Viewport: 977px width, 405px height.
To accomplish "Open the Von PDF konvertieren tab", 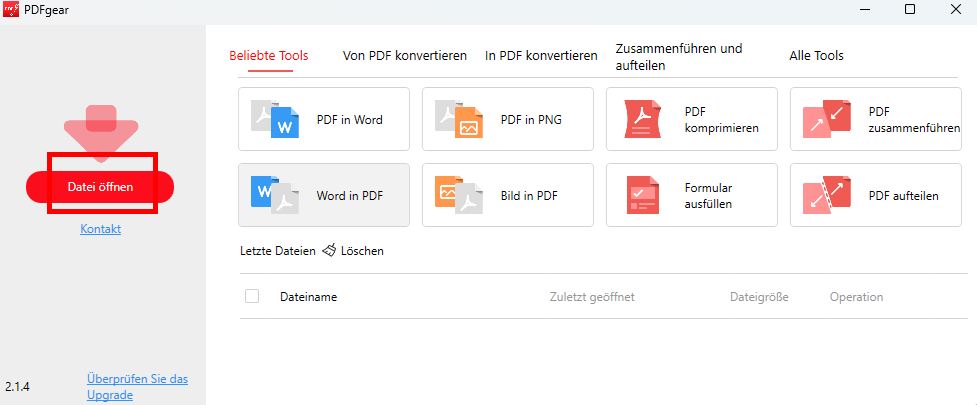I will (x=404, y=56).
